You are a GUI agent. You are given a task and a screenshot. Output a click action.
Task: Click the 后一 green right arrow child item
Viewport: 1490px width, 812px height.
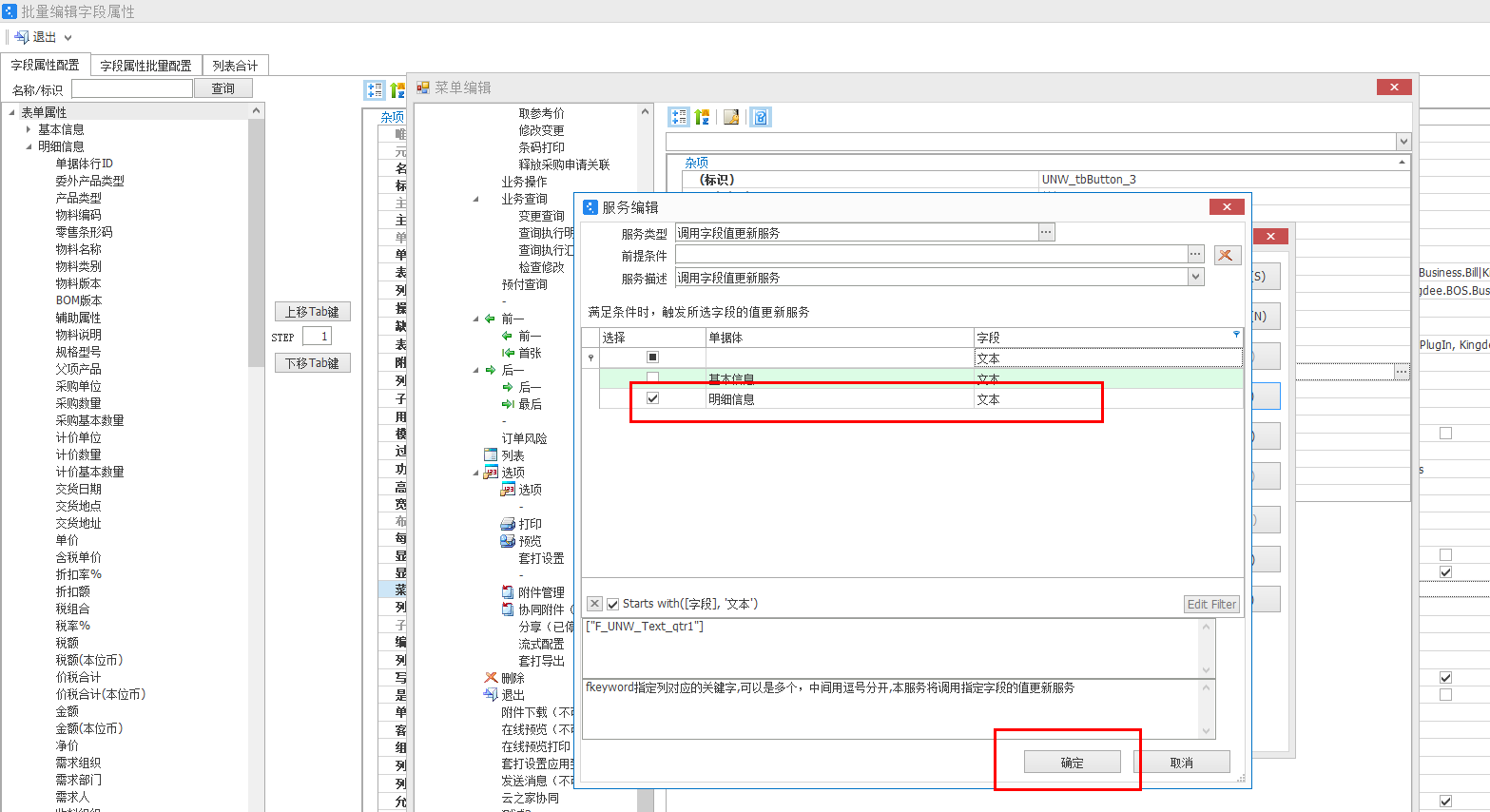[508, 387]
